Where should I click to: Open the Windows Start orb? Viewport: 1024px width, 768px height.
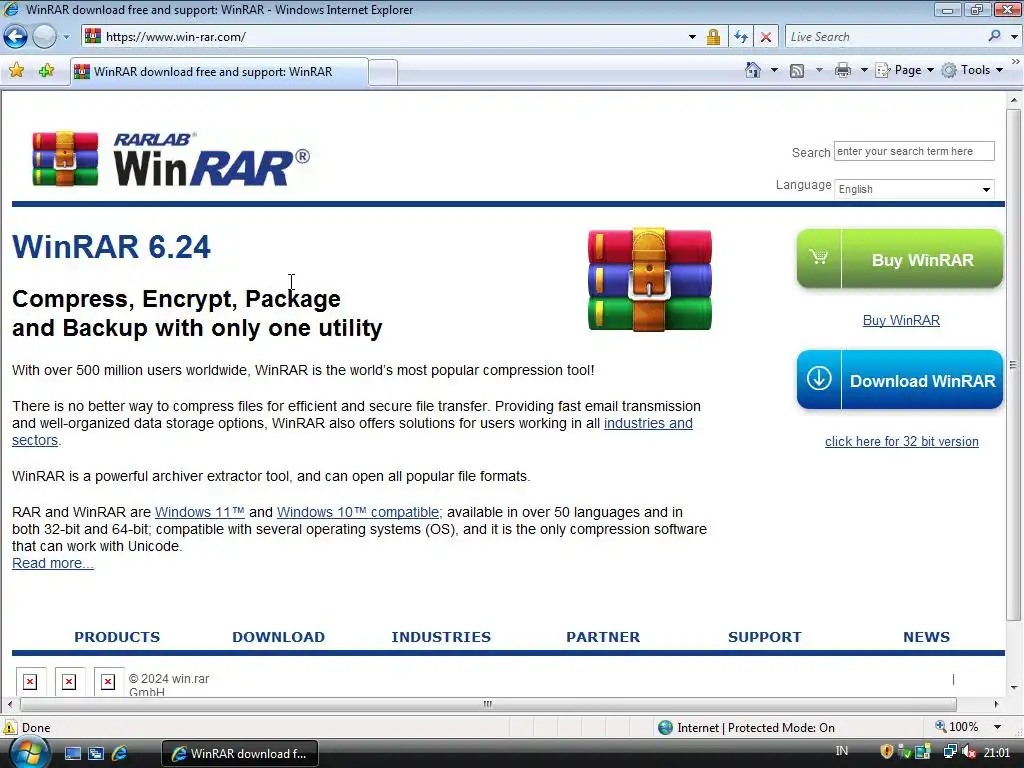pos(28,752)
